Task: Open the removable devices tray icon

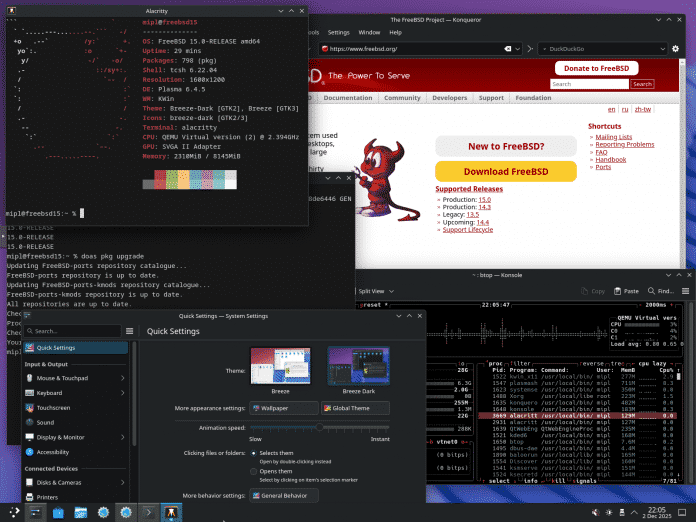Action: point(622,513)
